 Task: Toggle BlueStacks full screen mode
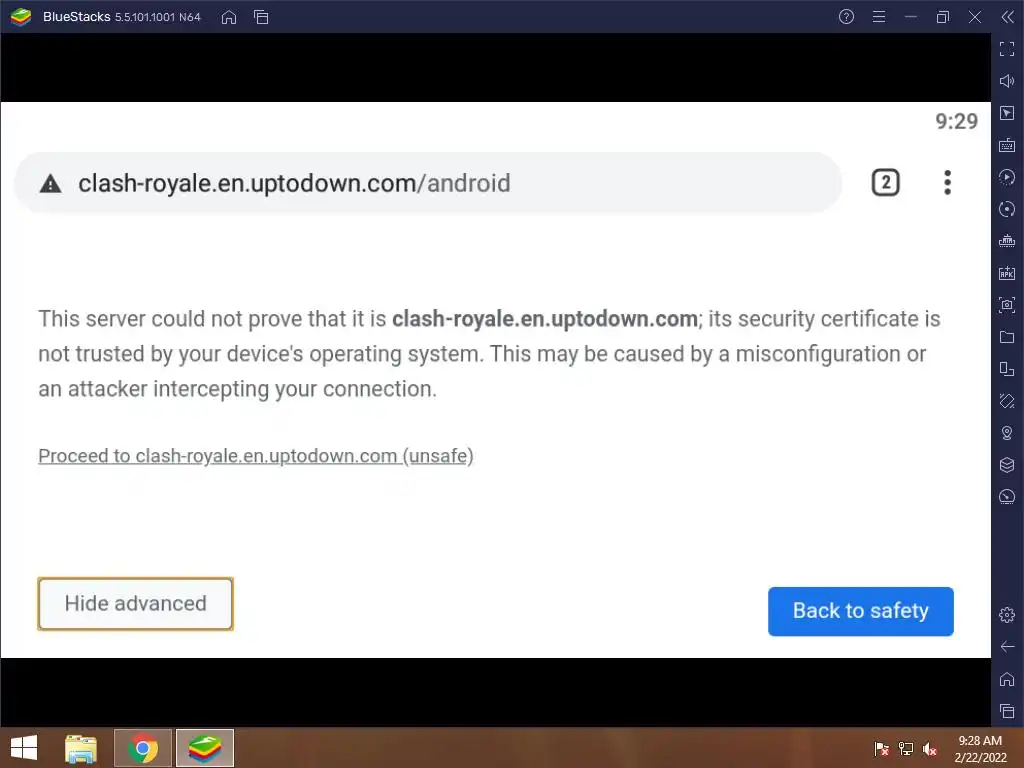[1006, 49]
